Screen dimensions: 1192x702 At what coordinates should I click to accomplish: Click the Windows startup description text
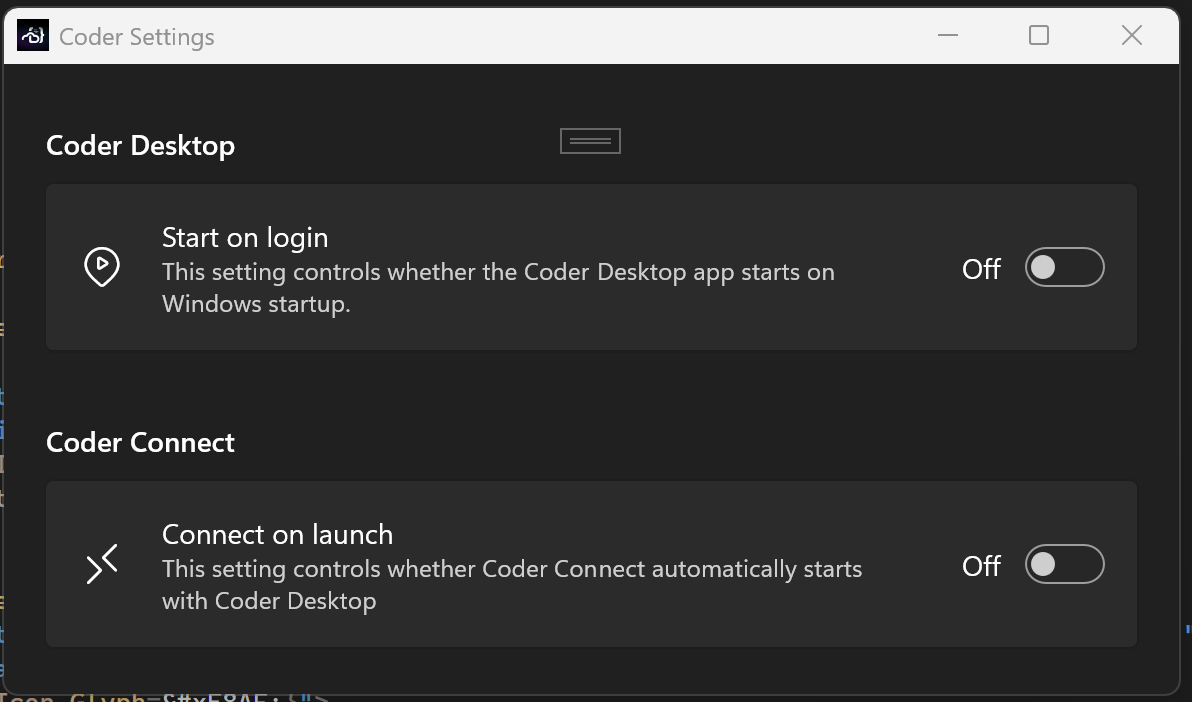click(x=498, y=287)
